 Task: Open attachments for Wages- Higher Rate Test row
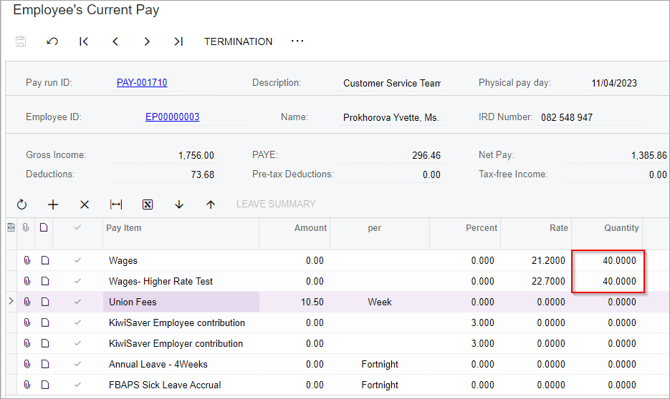27,281
